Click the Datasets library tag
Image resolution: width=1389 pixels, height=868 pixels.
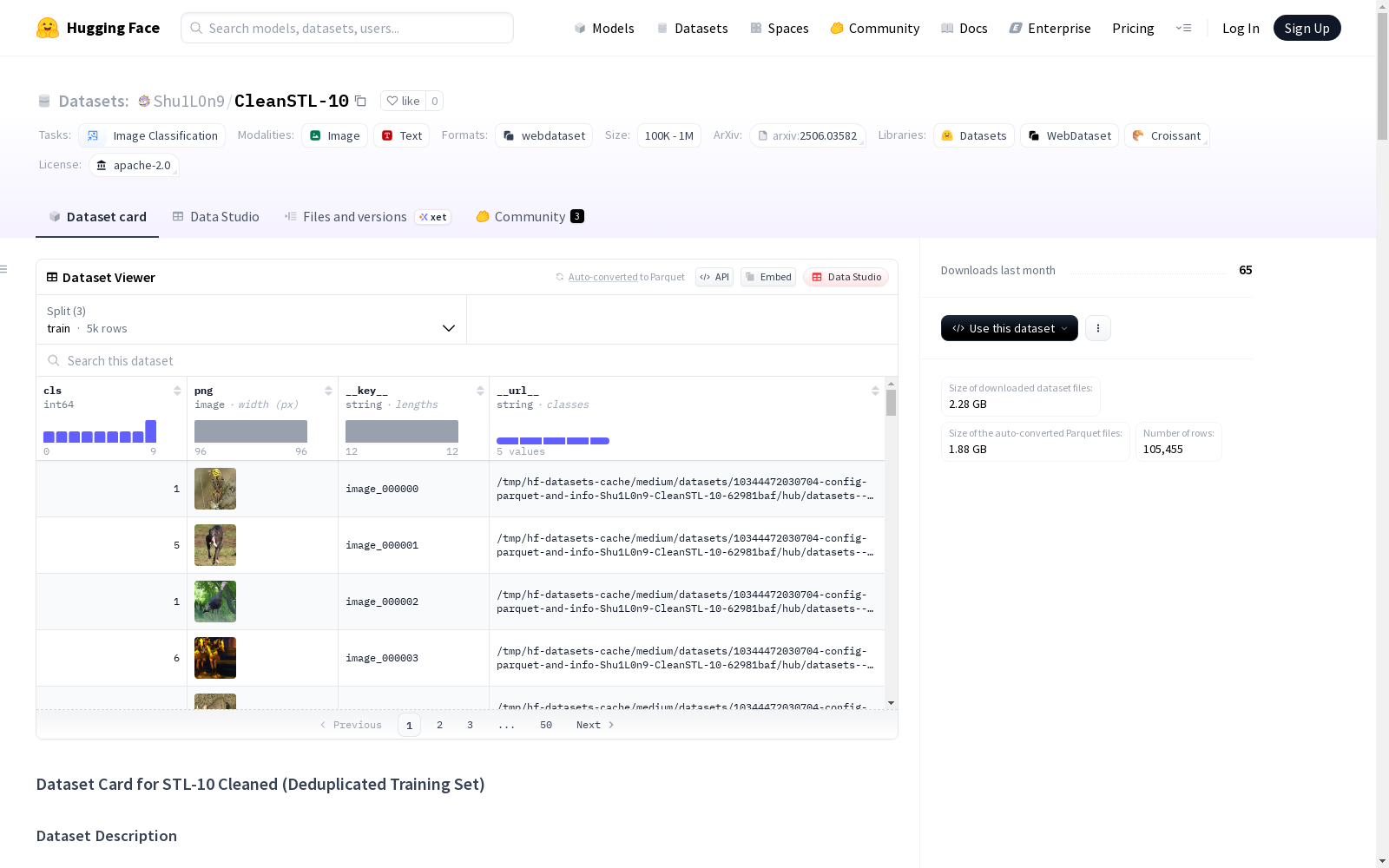[x=974, y=135]
